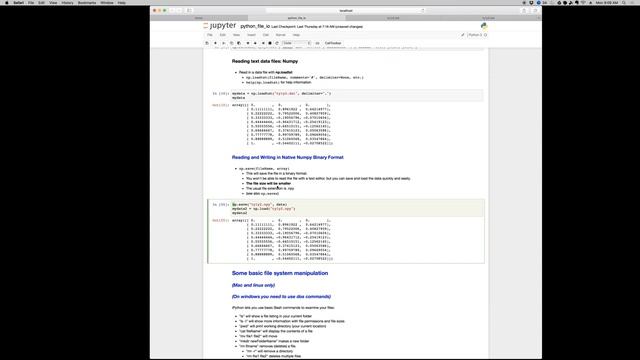This screenshot has width=640, height=360.
Task: Click the np.loadtxt code cell
Action: pyautogui.click(x=357, y=96)
